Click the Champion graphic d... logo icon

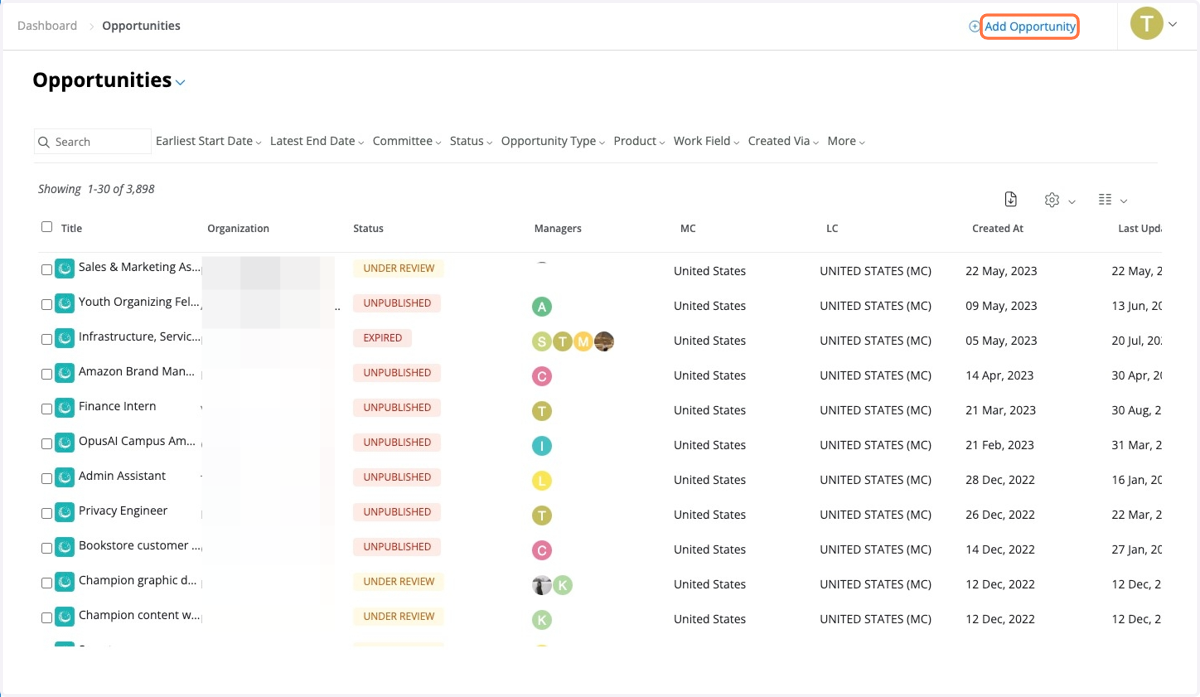pos(65,582)
